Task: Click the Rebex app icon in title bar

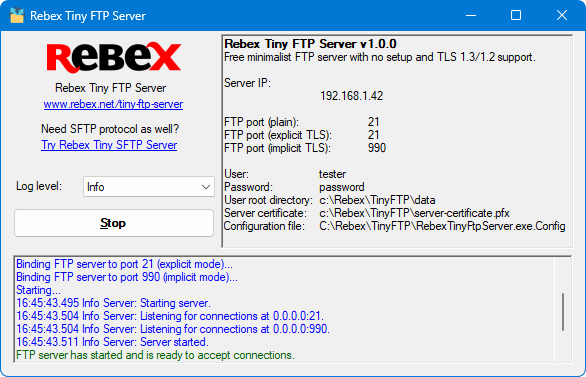Action: point(17,15)
